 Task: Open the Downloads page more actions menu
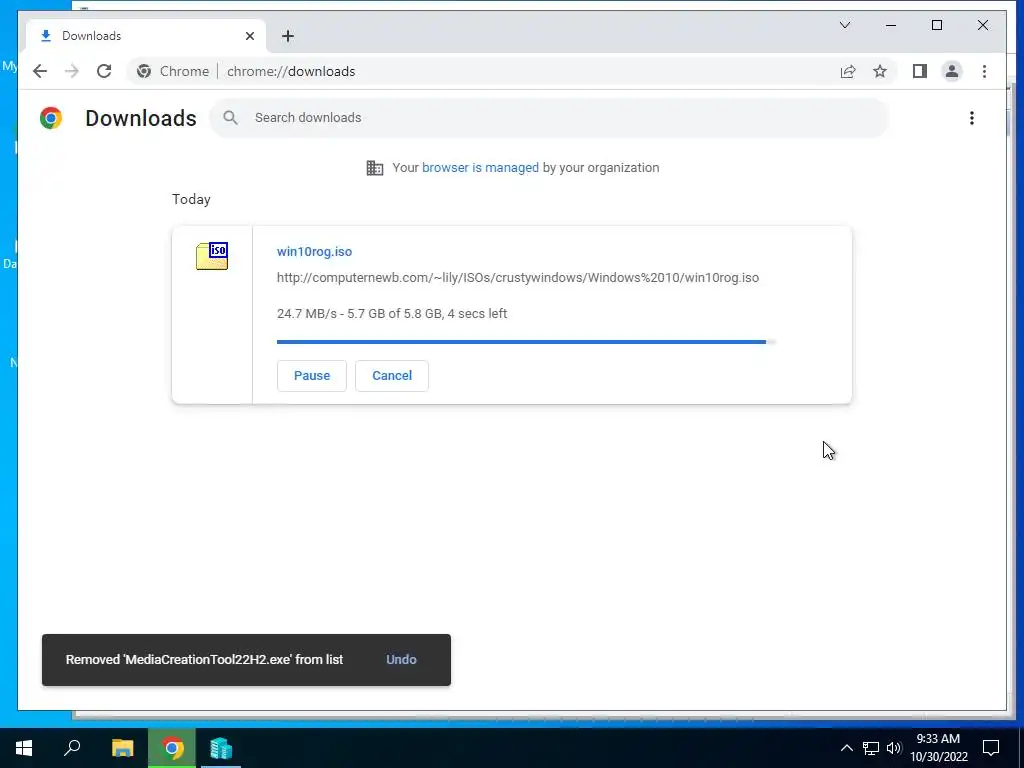point(972,118)
